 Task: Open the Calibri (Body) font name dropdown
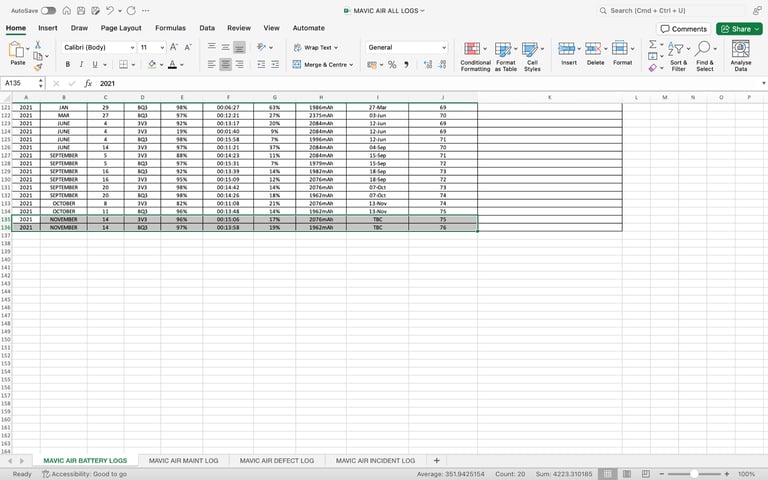[132, 48]
